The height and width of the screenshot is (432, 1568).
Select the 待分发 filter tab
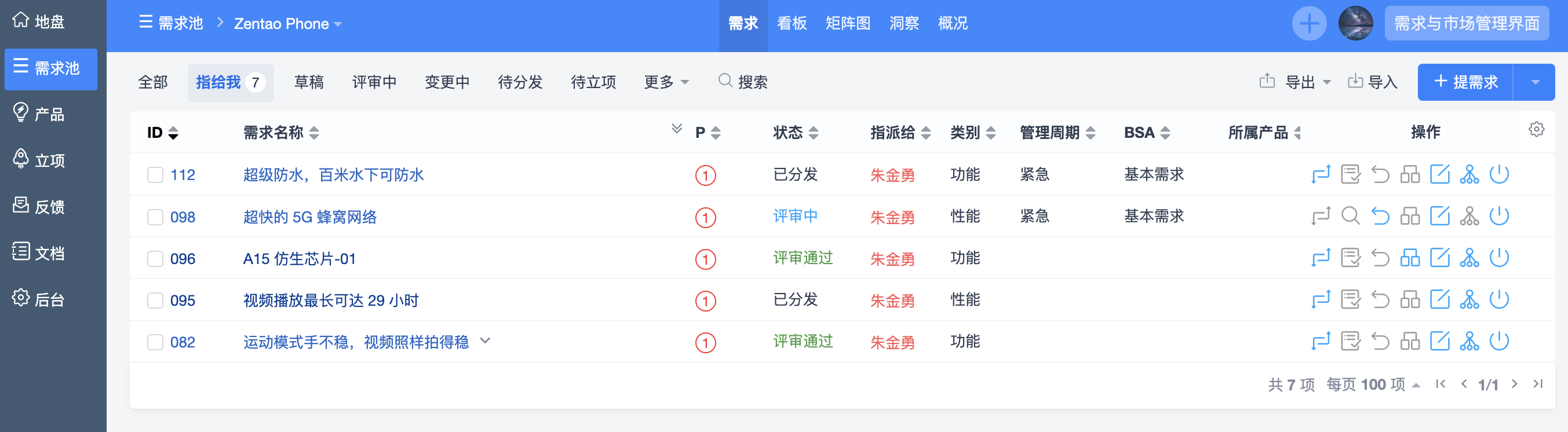[519, 82]
